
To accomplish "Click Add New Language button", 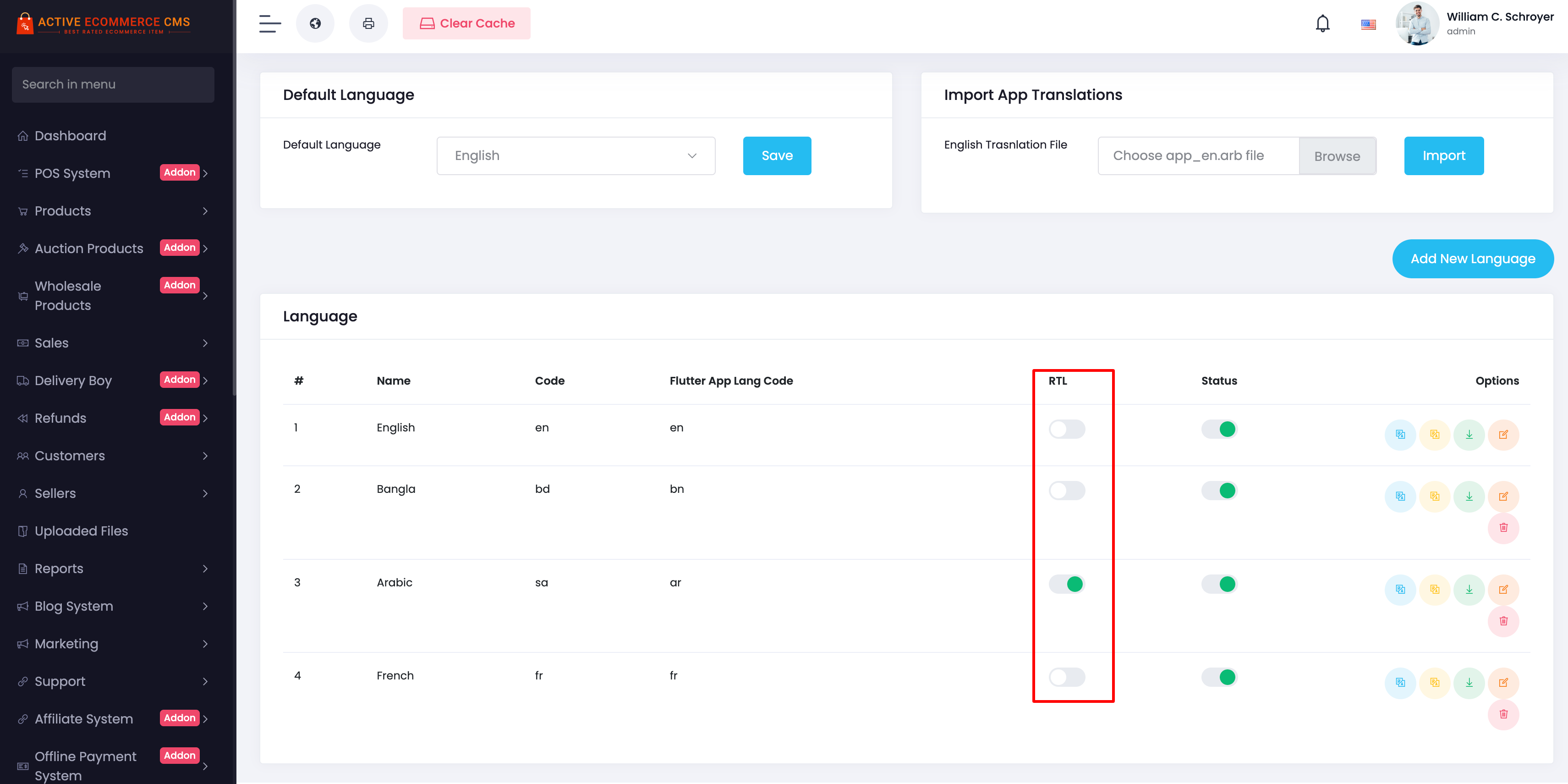I will click(1472, 258).
